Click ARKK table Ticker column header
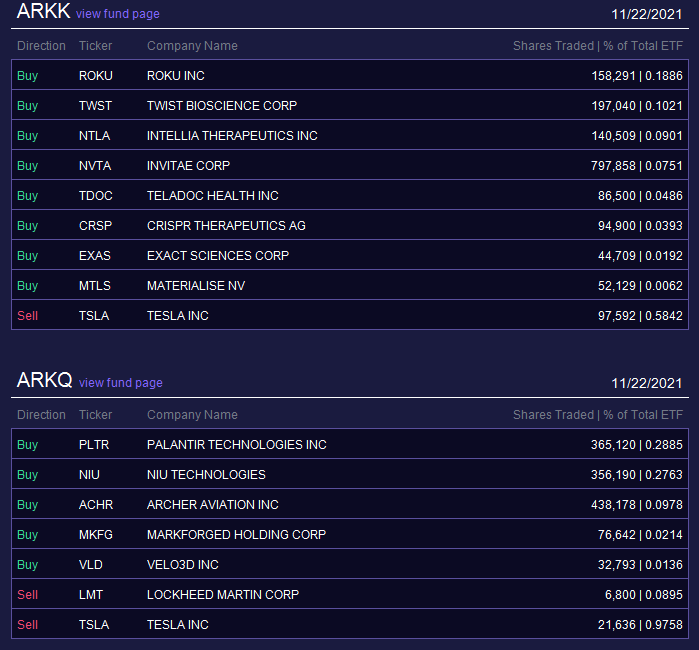Screen dimensions: 699x650 pos(95,45)
